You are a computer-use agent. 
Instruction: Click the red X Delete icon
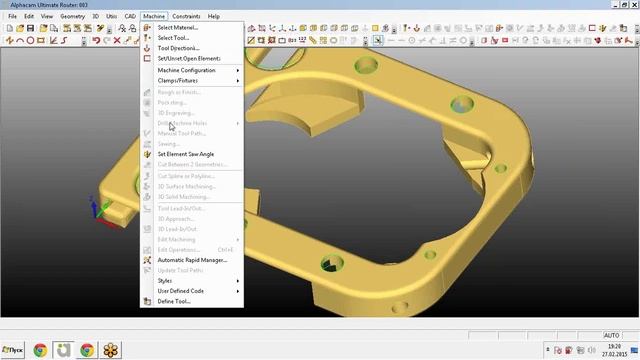[x=117, y=40]
